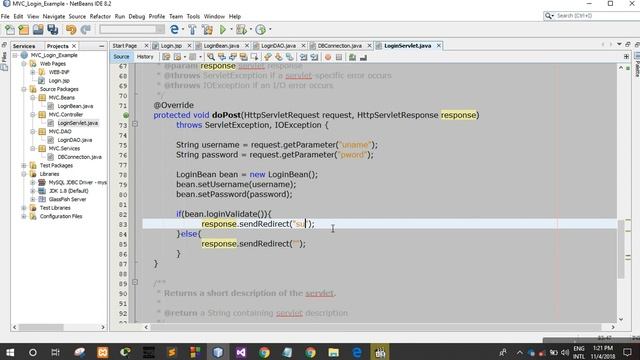640x360 pixels.
Task: Click the Start Macro Recording red circle icon
Action: (x=328, y=57)
